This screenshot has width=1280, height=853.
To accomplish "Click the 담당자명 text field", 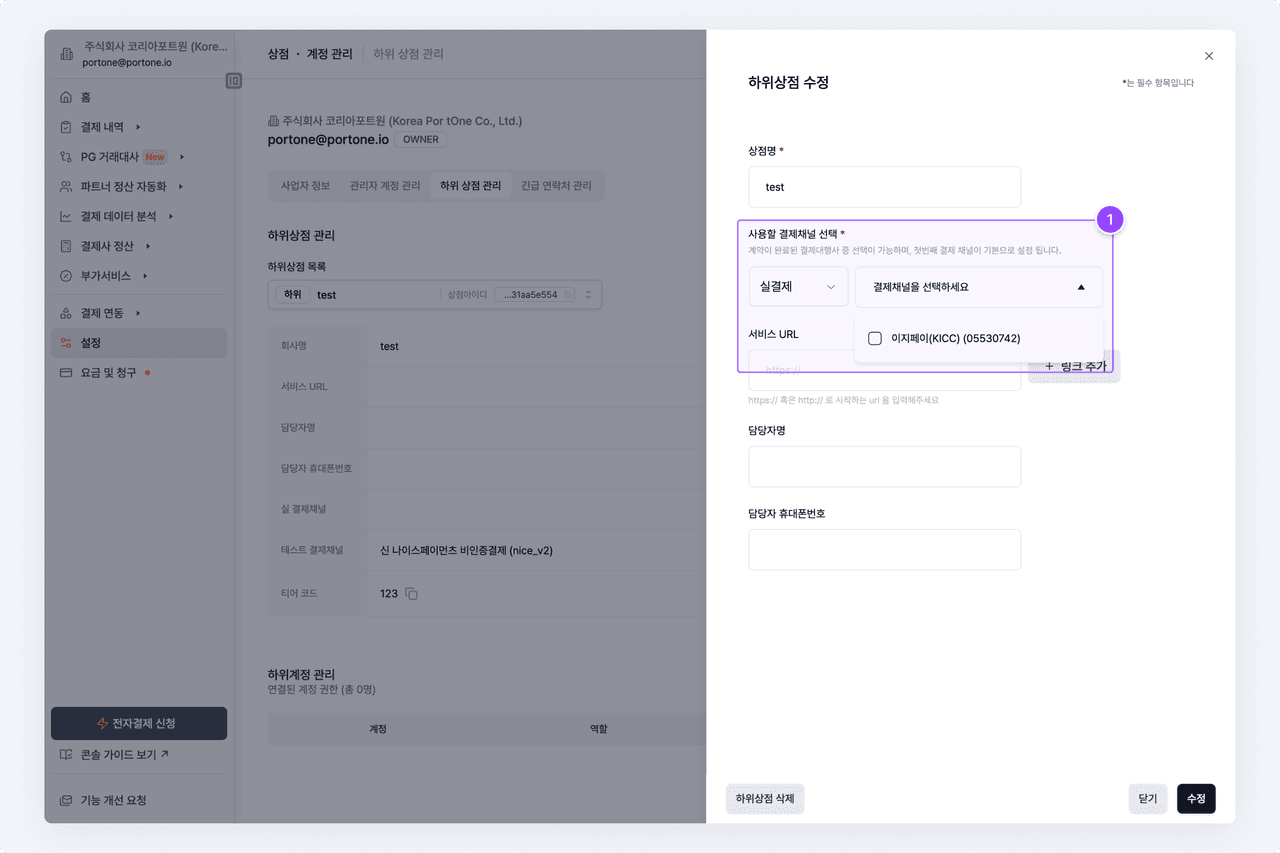I will point(884,467).
